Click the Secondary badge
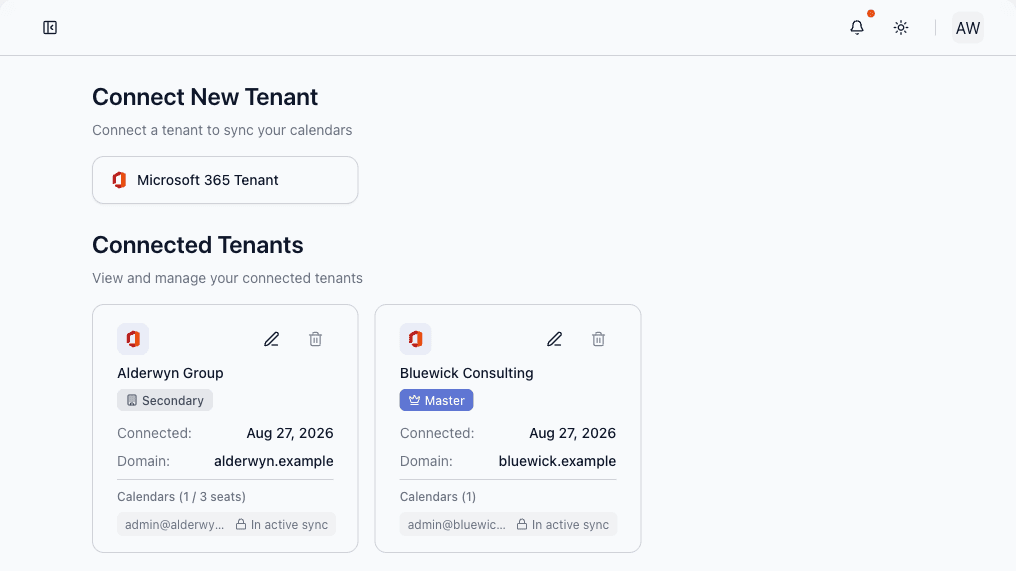The image size is (1016, 571). [x=165, y=401]
